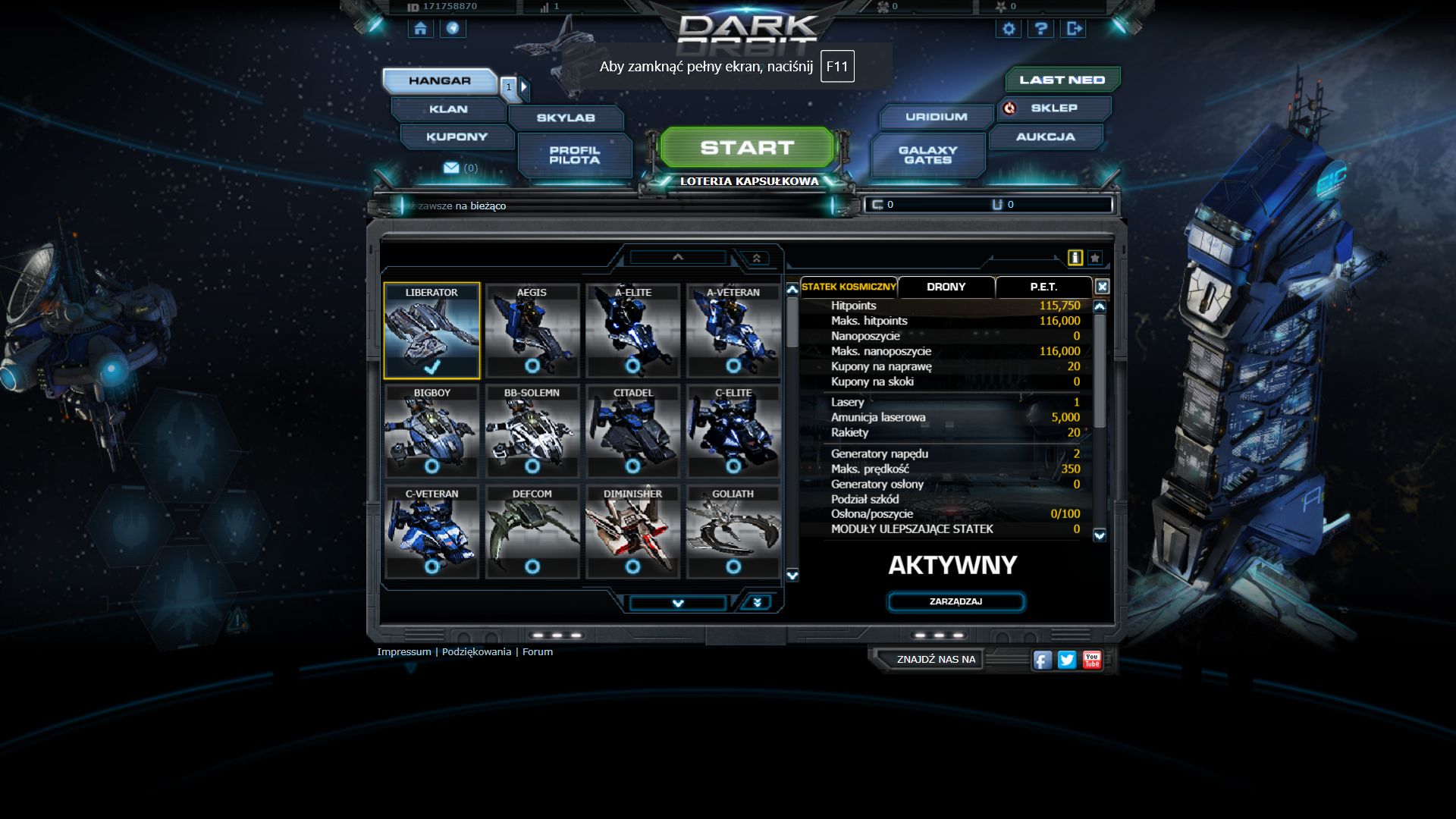The height and width of the screenshot is (819, 1456).
Task: Switch to the DRONY tab
Action: [x=946, y=287]
